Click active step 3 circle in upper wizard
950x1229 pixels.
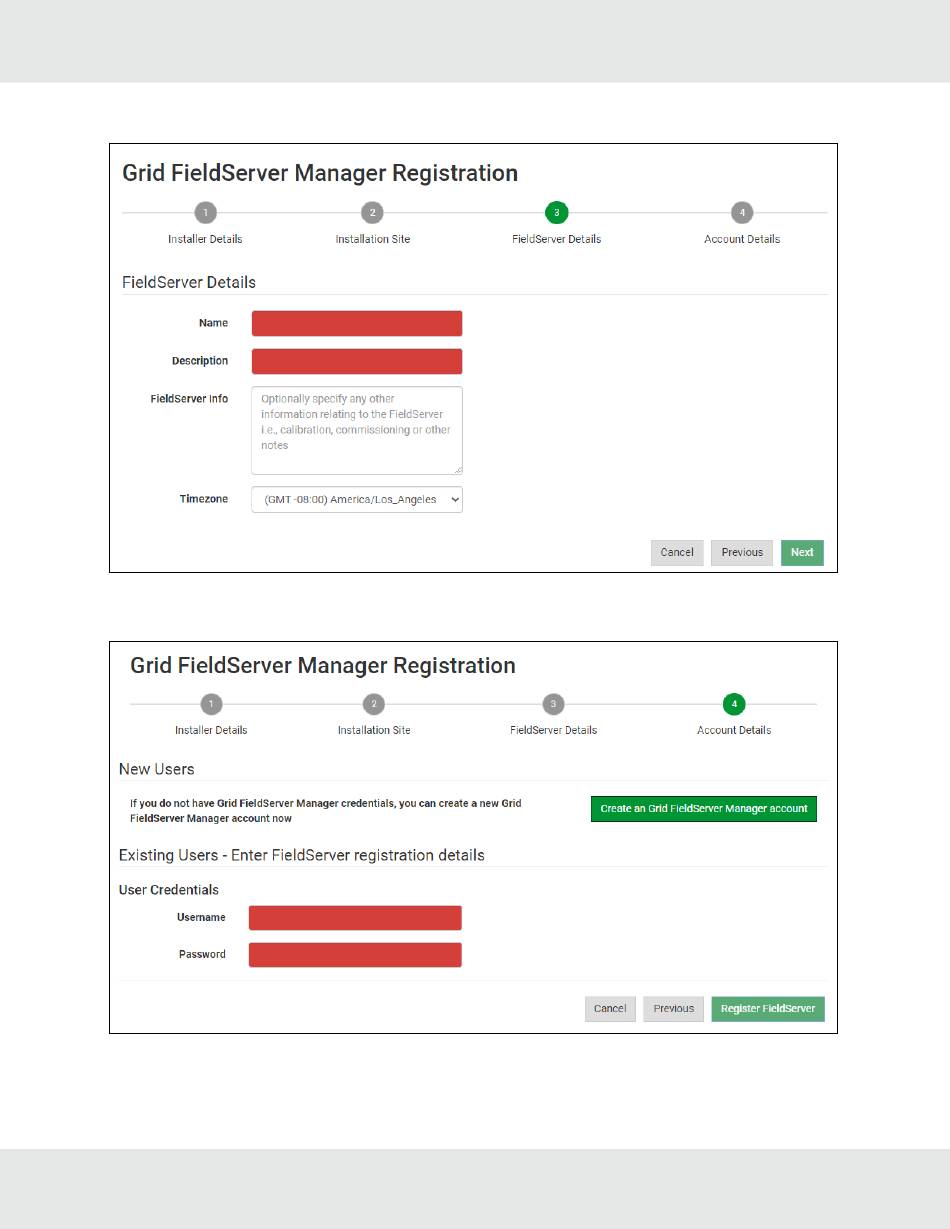click(x=556, y=212)
